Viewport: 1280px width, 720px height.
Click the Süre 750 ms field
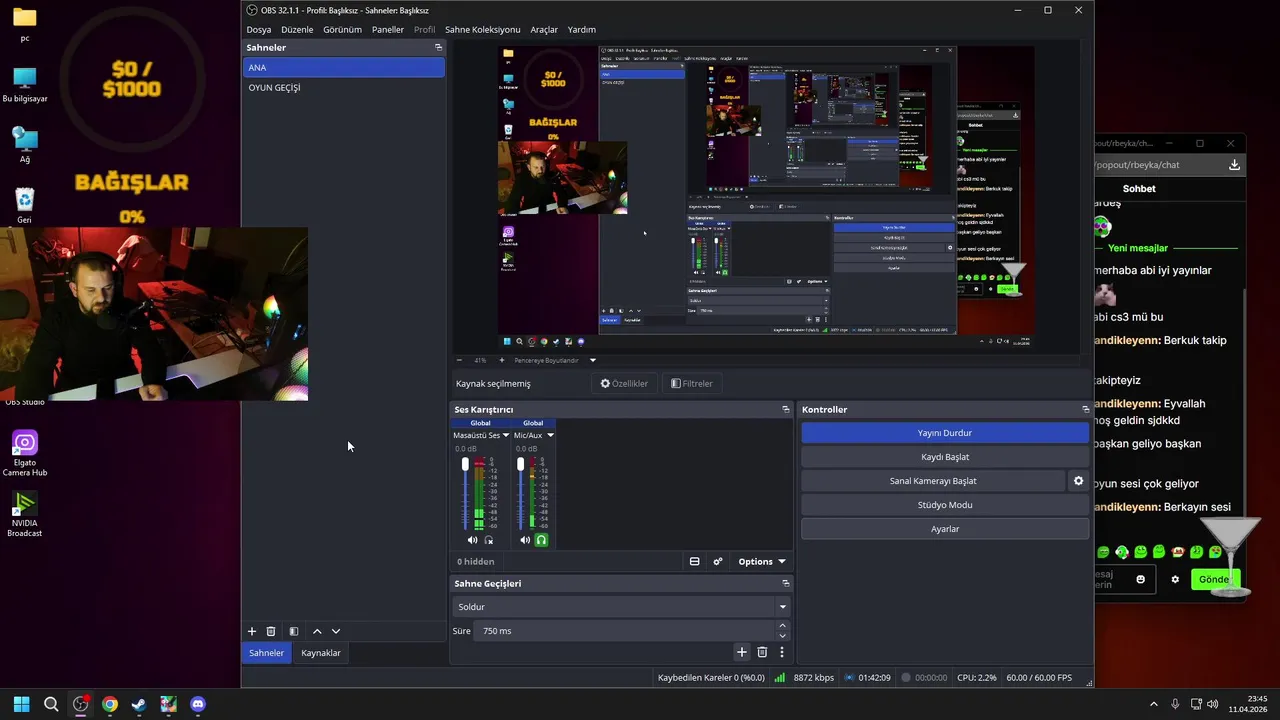click(626, 631)
